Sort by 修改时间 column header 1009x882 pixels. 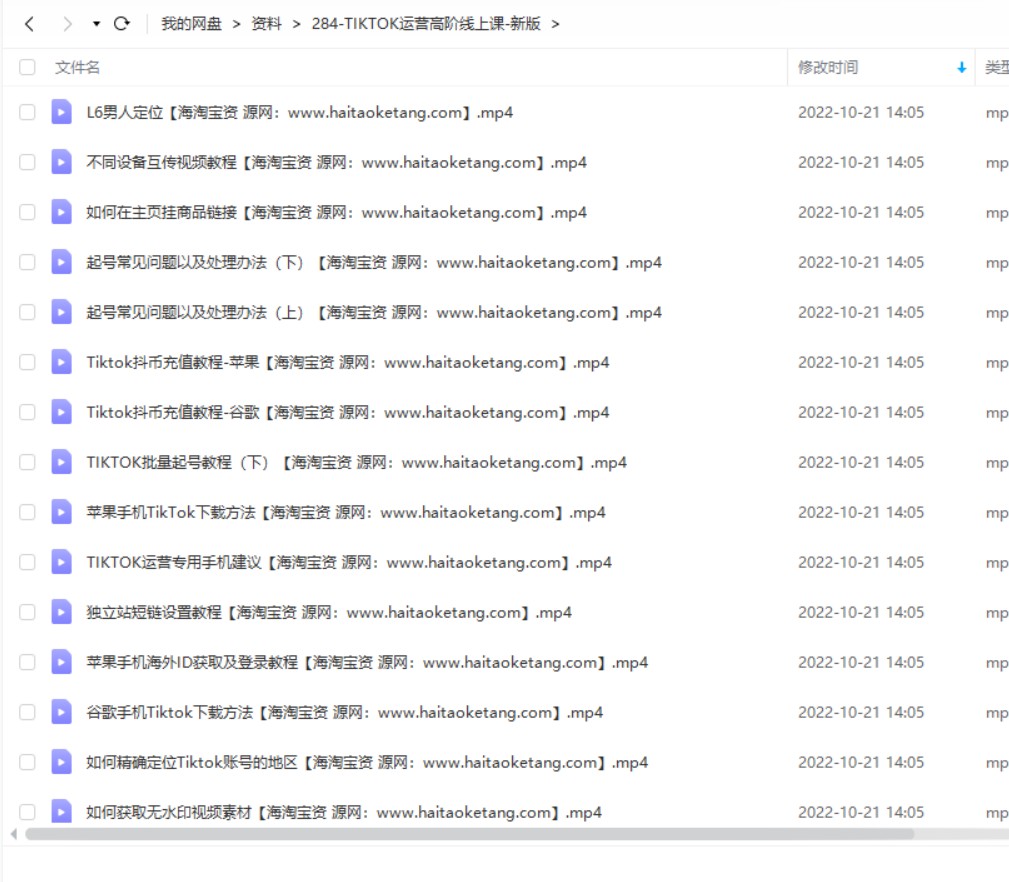(x=828, y=68)
